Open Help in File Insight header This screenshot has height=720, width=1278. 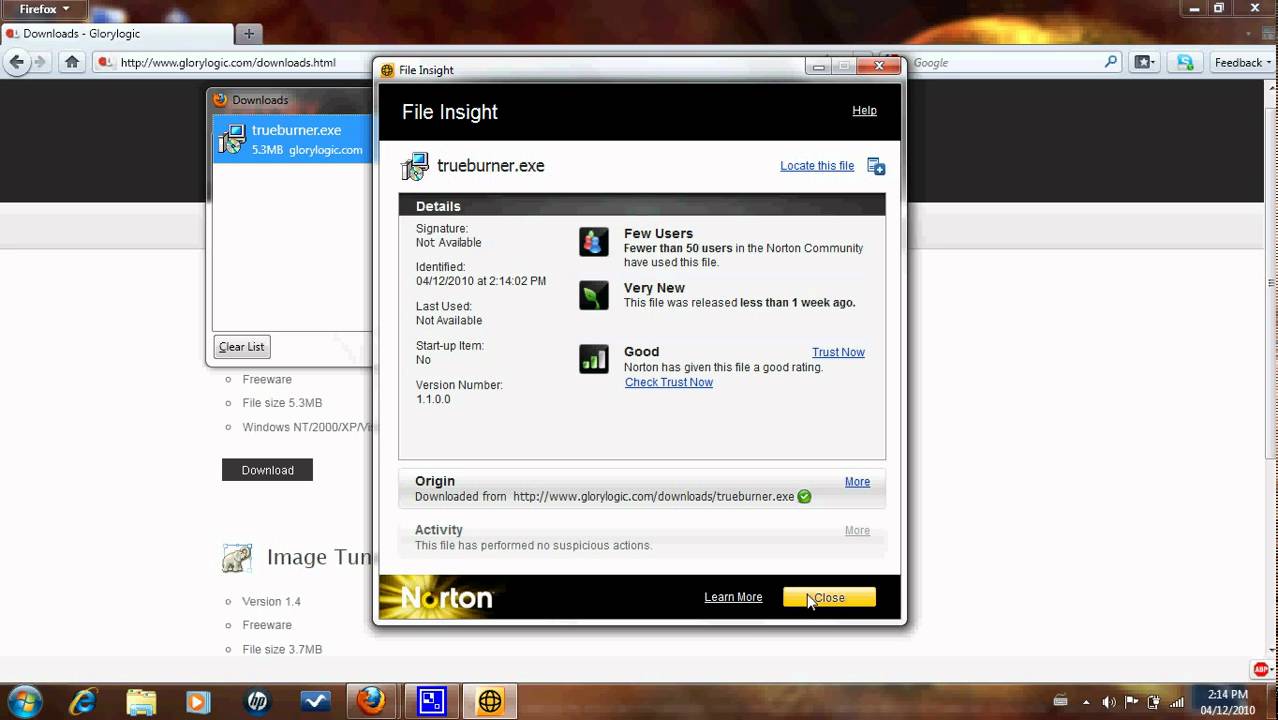tap(864, 110)
